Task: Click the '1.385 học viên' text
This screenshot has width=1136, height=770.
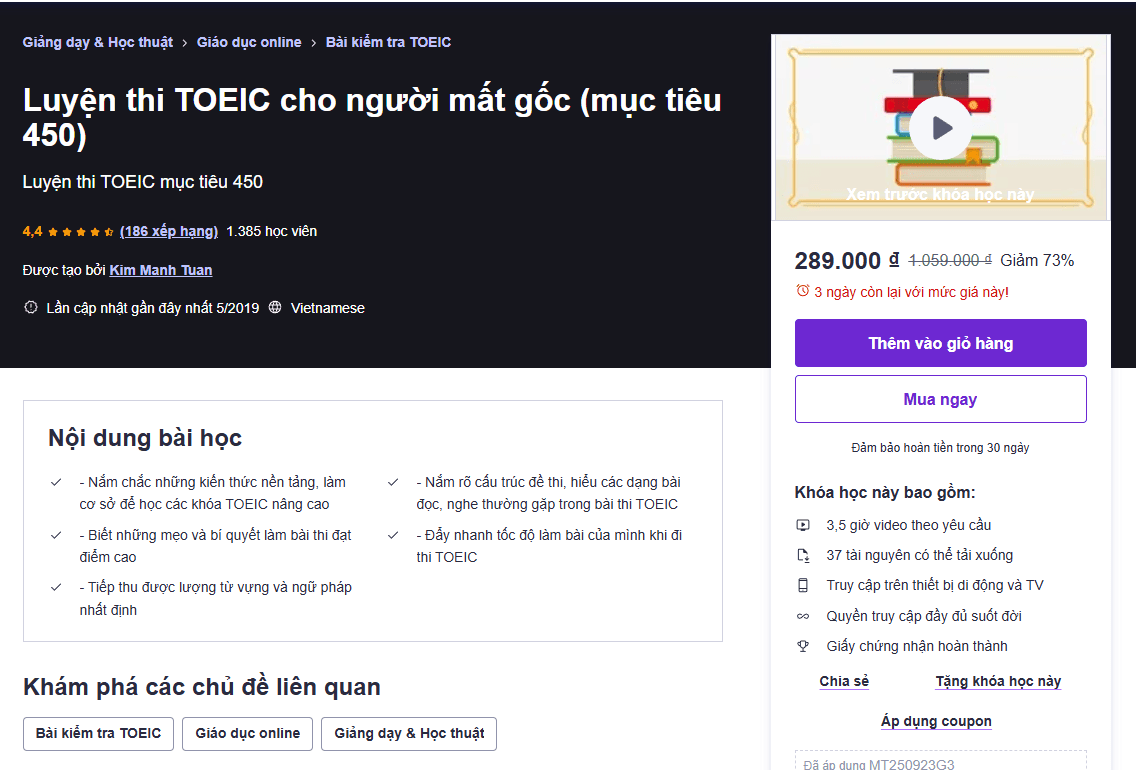Action: (x=272, y=231)
